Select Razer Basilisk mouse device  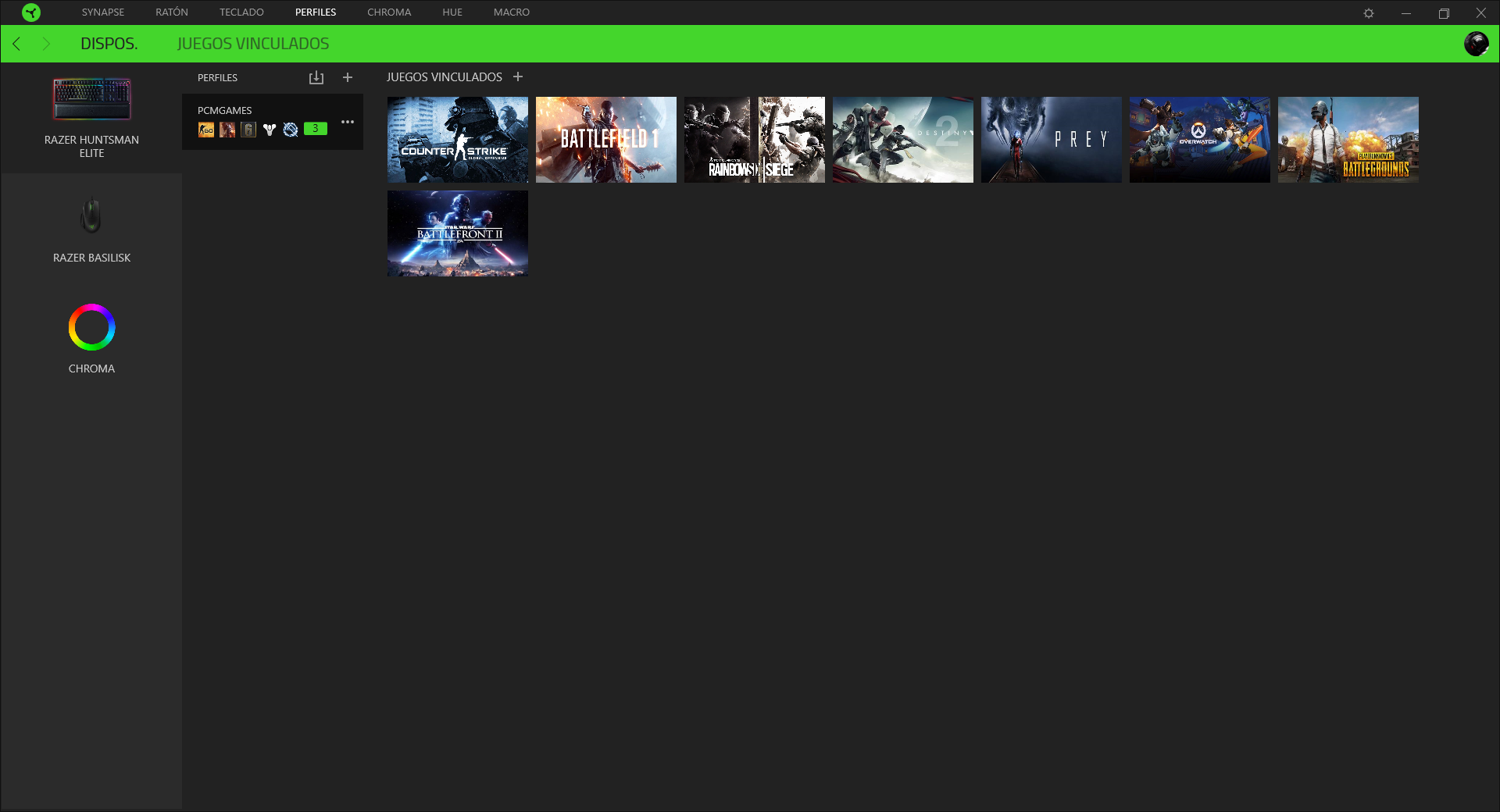click(91, 230)
